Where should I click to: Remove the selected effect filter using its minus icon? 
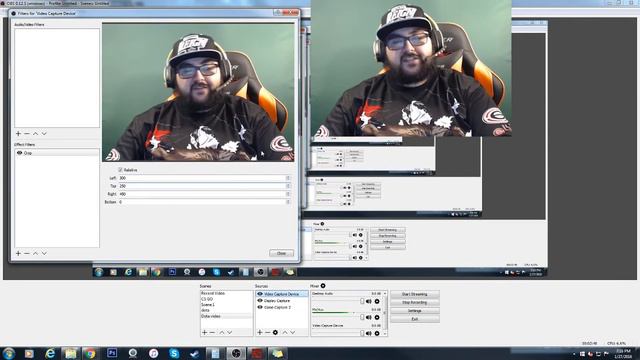pyautogui.click(x=27, y=253)
